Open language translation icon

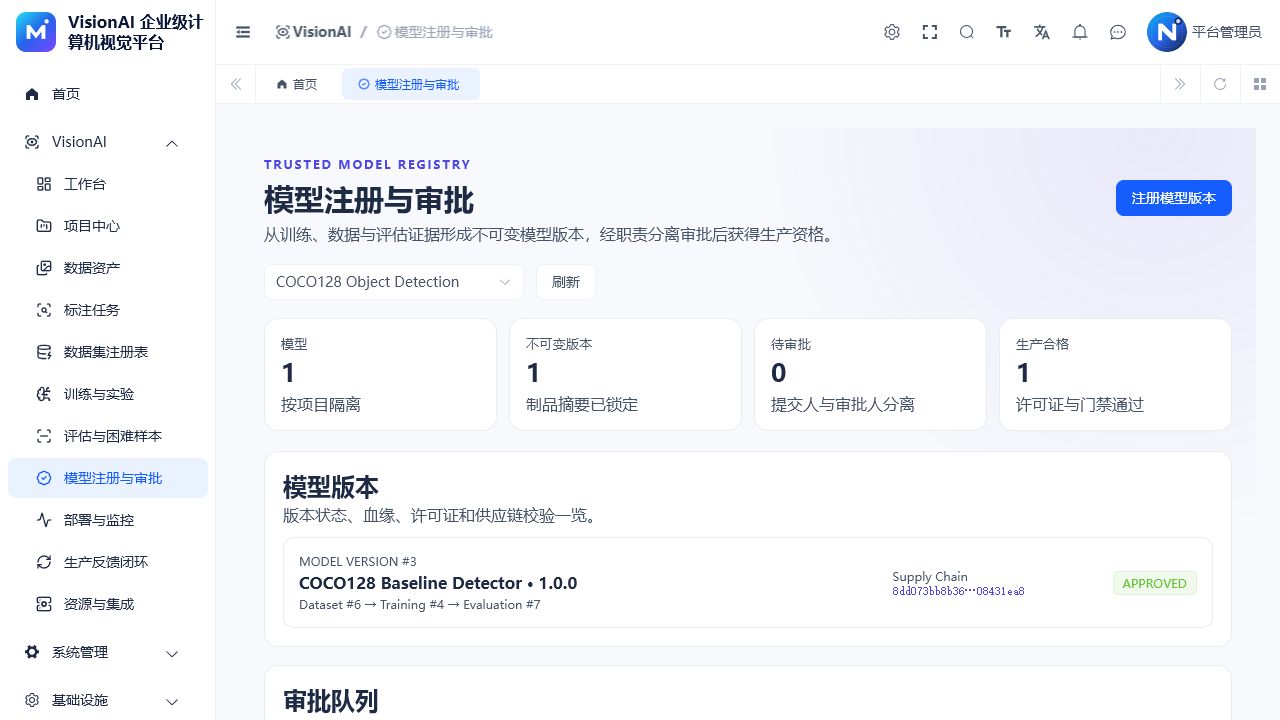[x=1042, y=32]
